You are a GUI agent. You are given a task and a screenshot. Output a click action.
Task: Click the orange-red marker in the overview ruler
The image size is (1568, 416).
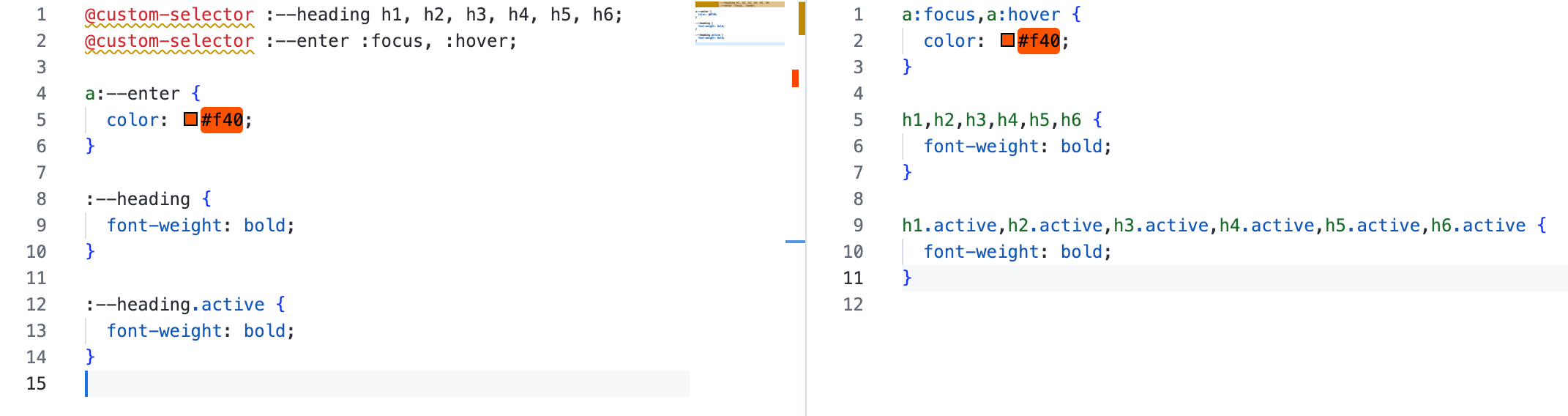(x=795, y=78)
